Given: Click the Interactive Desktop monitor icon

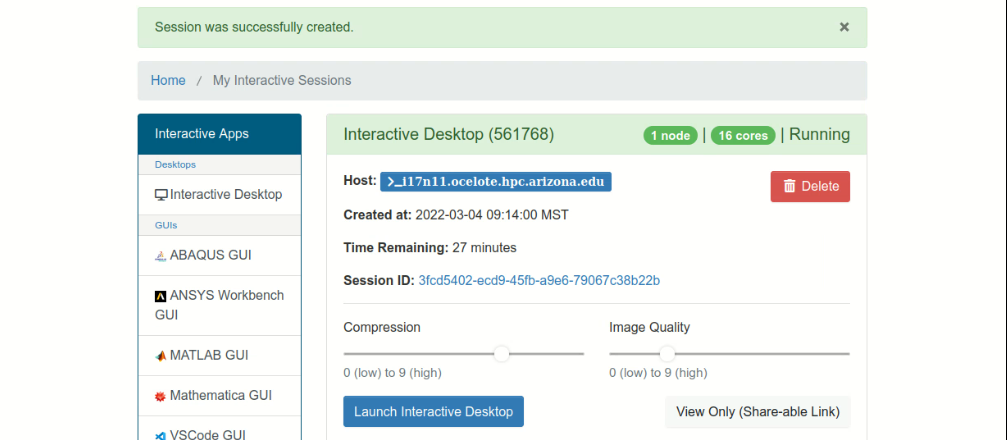Looking at the screenshot, I should tap(161, 195).
